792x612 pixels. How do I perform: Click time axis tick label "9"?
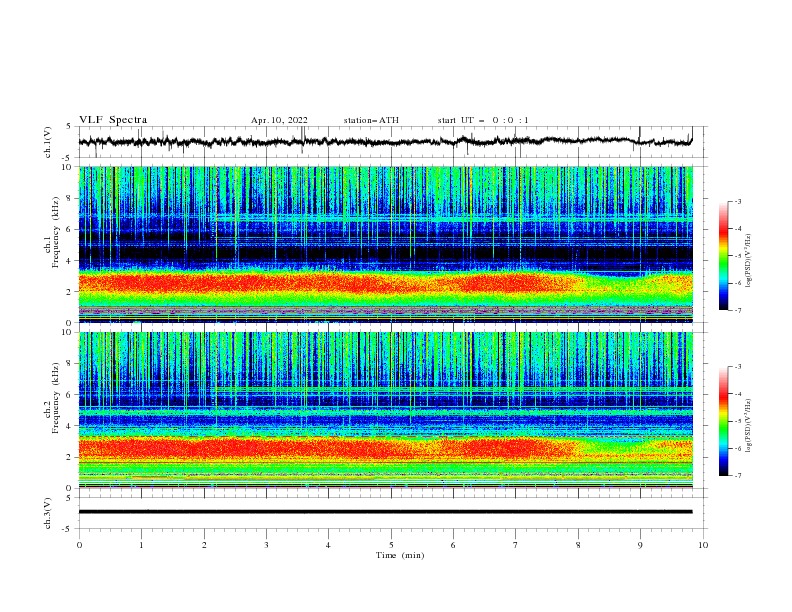tap(640, 545)
